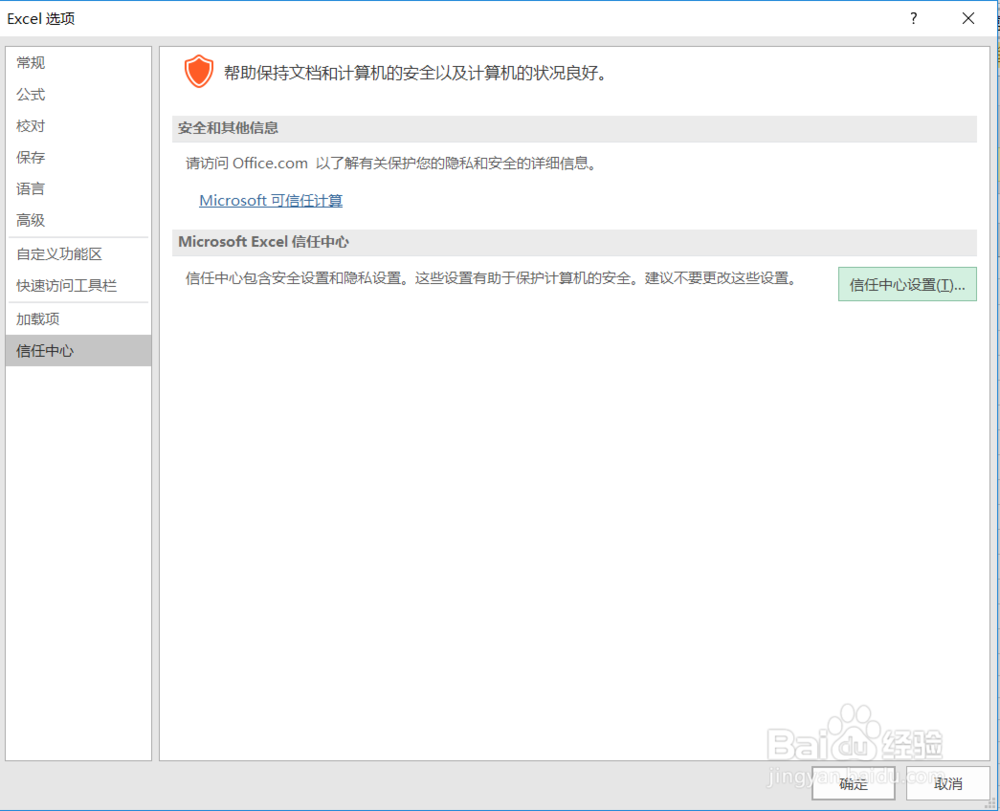
Task: Click the Microsoft Excel 信任中心 heading
Action: (x=263, y=242)
